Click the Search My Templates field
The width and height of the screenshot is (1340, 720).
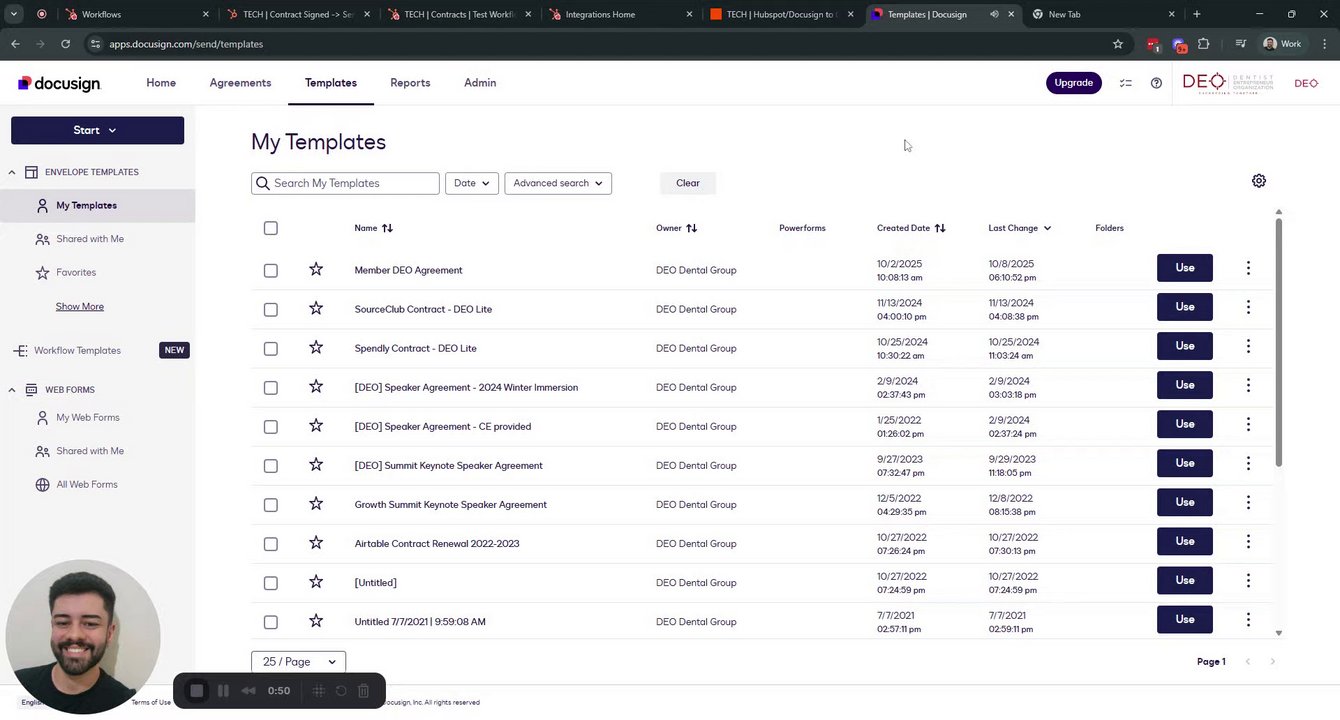tap(345, 183)
